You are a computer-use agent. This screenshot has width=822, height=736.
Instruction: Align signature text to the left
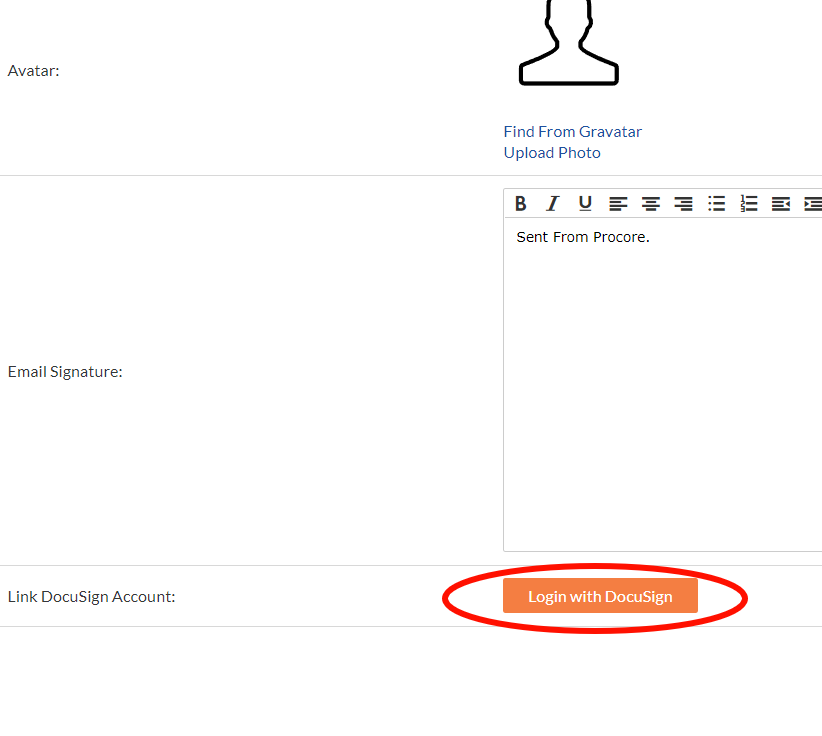[x=618, y=203]
